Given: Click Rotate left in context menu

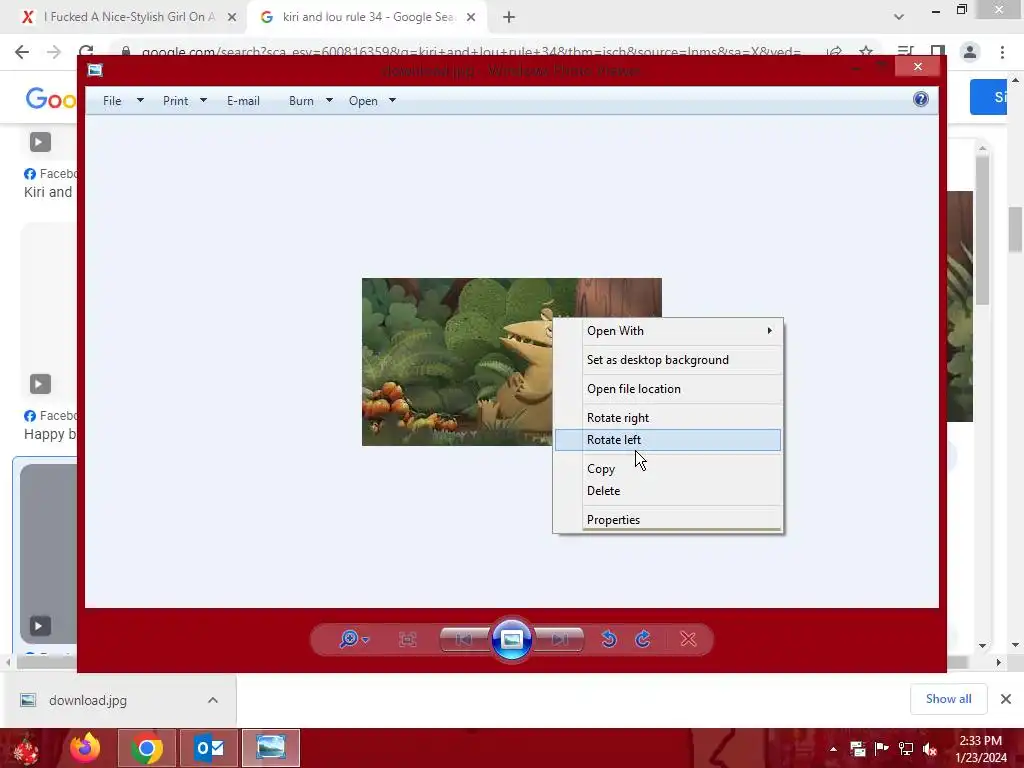Looking at the screenshot, I should (667, 440).
